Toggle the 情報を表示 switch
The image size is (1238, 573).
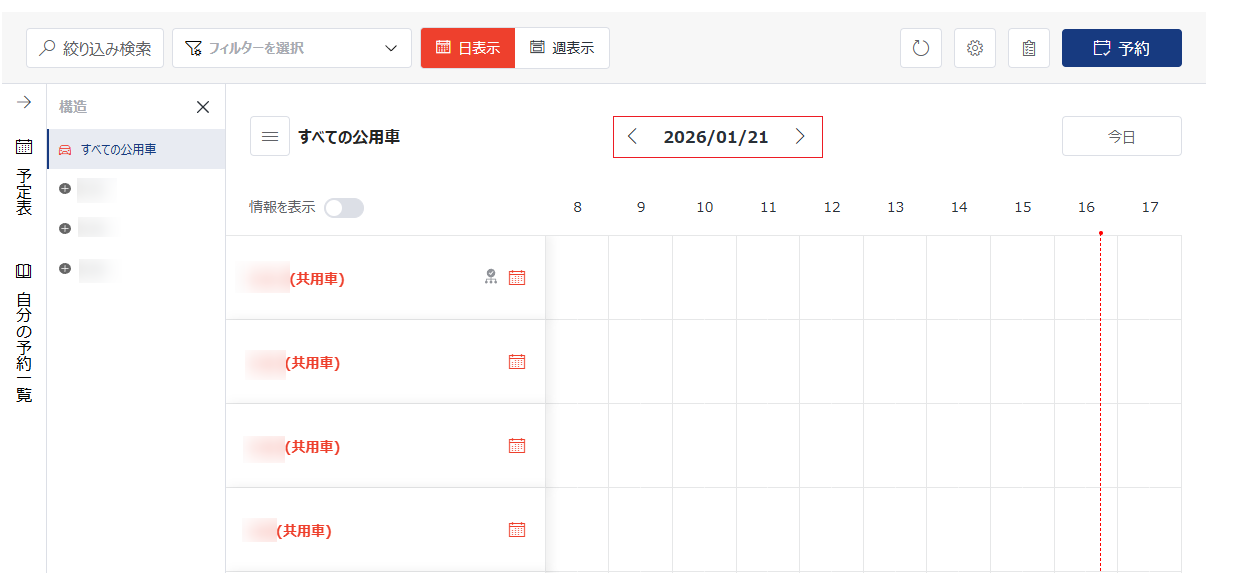point(344,208)
